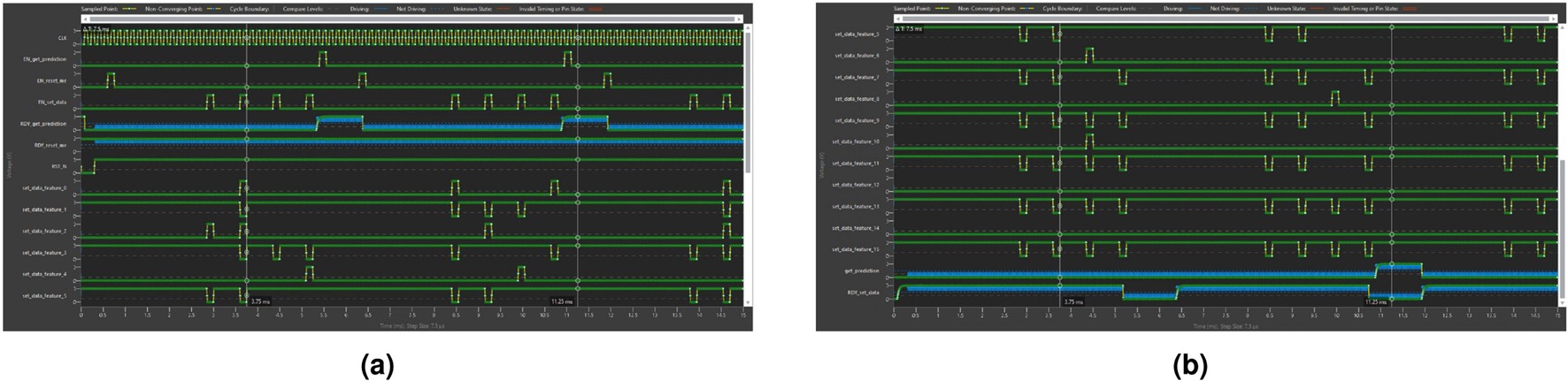The height and width of the screenshot is (381, 1568).
Task: Select the set_data_feature_7 signal label
Action: click(857, 77)
